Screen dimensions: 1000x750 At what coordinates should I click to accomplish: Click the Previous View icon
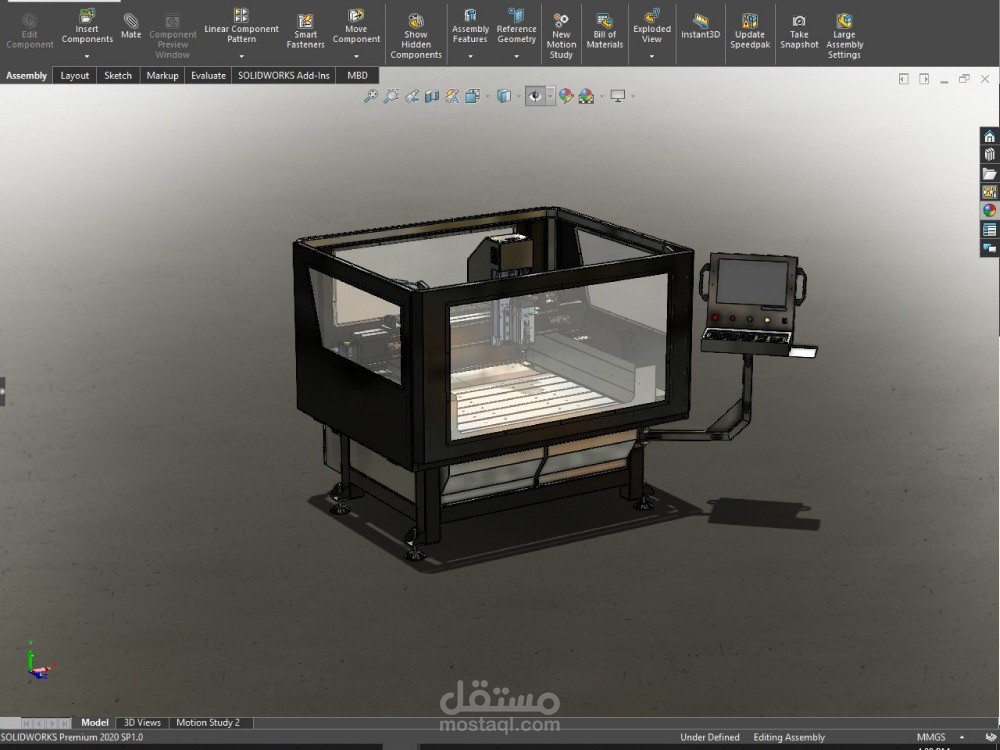(x=412, y=96)
